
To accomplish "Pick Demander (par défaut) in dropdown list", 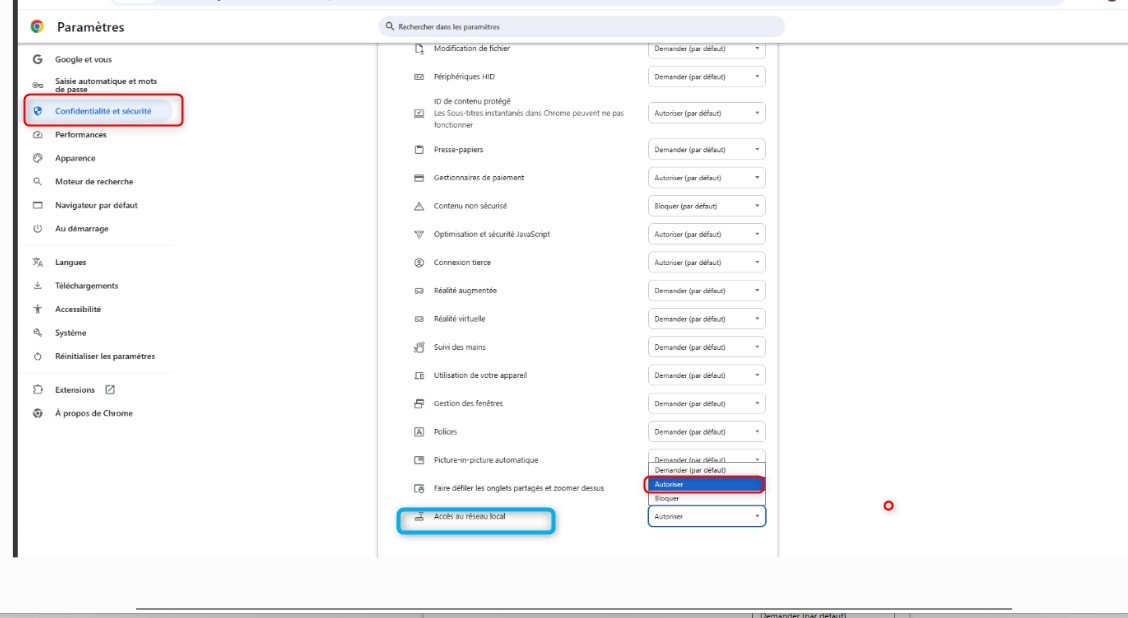I will pos(704,470).
